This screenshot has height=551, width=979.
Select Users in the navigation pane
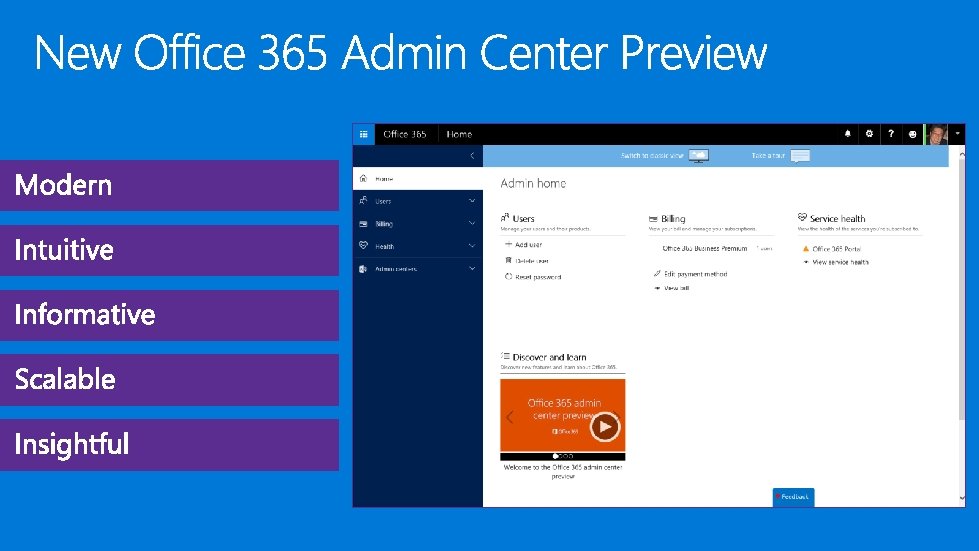tap(418, 201)
